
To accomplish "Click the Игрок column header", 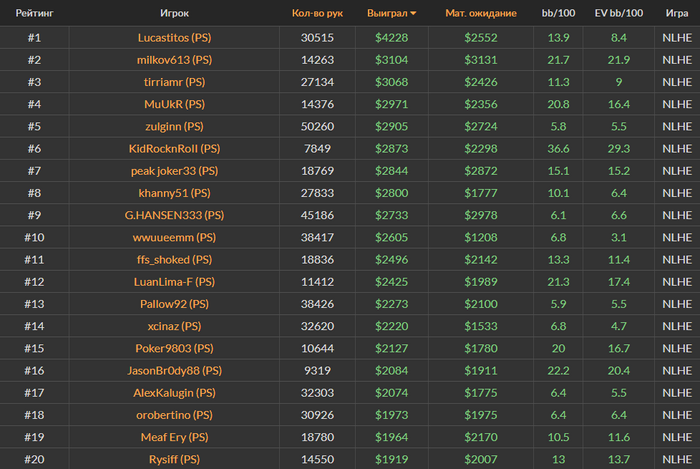I will (181, 14).
